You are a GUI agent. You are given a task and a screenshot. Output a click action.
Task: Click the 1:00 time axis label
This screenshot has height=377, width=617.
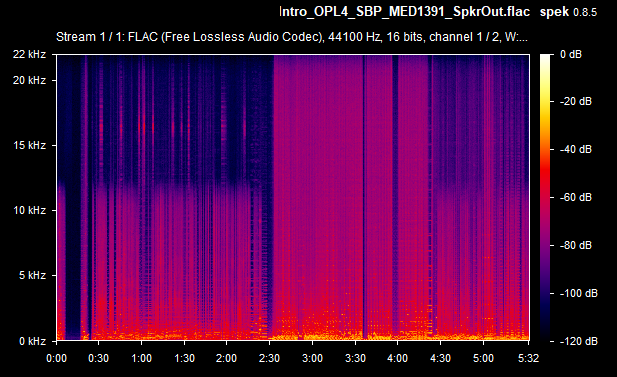141,359
